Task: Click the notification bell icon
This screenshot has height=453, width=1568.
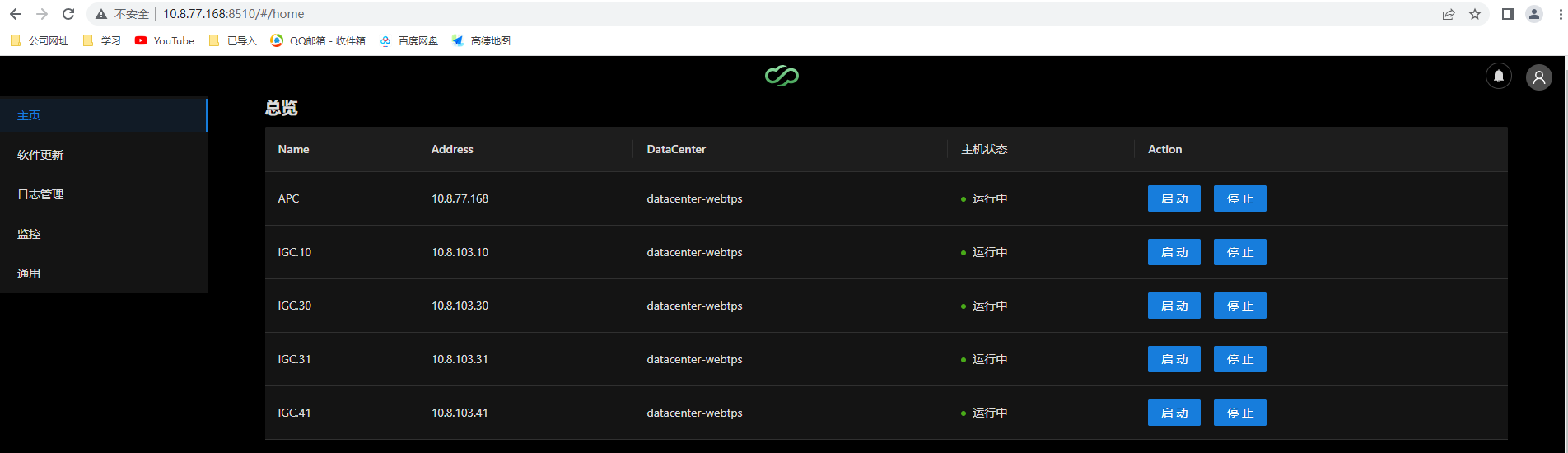Action: tap(1498, 77)
